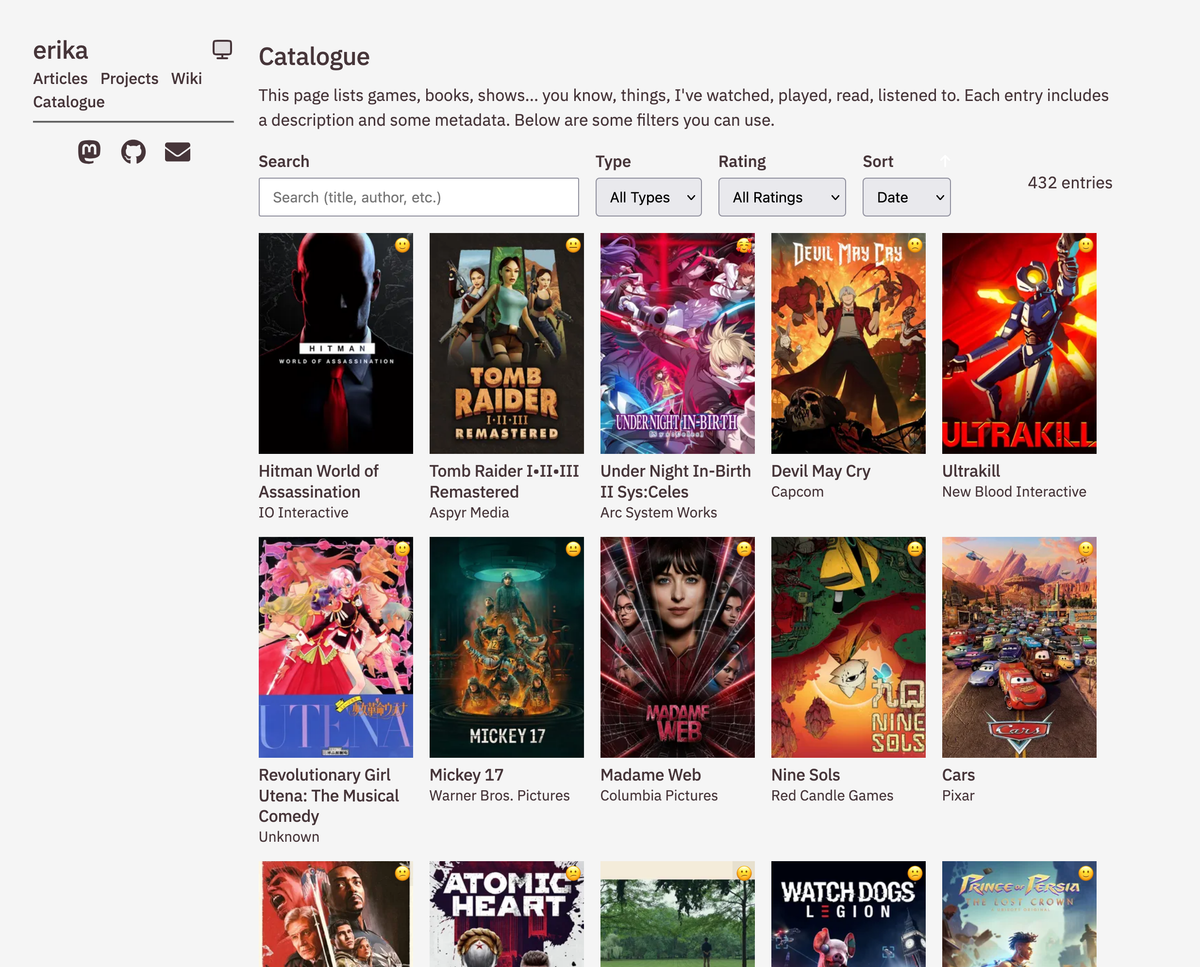
Task: Click rating emoji on Ultrakill cover
Action: [1085, 245]
